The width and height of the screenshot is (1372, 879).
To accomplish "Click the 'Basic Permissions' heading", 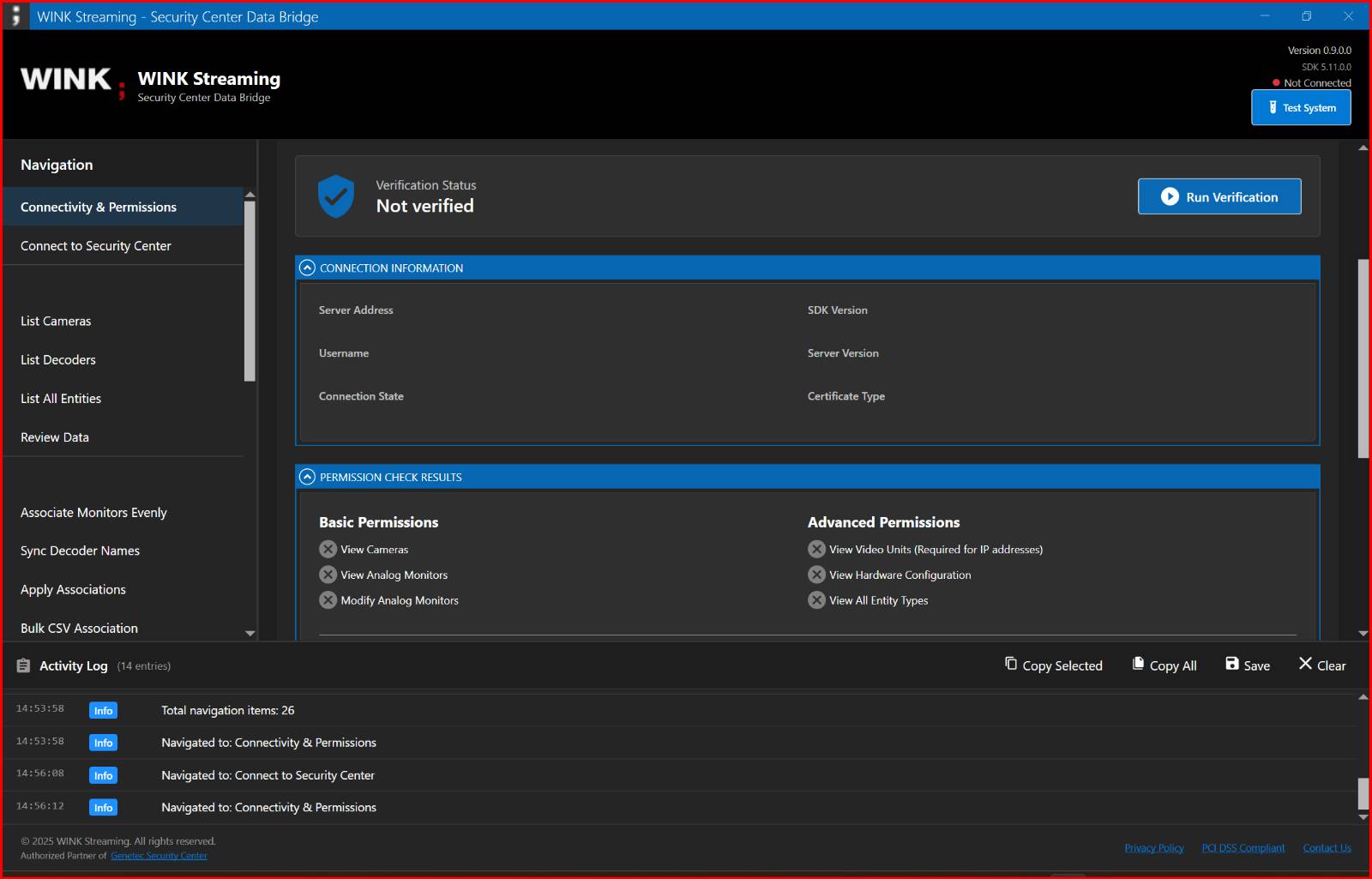I will [x=378, y=522].
